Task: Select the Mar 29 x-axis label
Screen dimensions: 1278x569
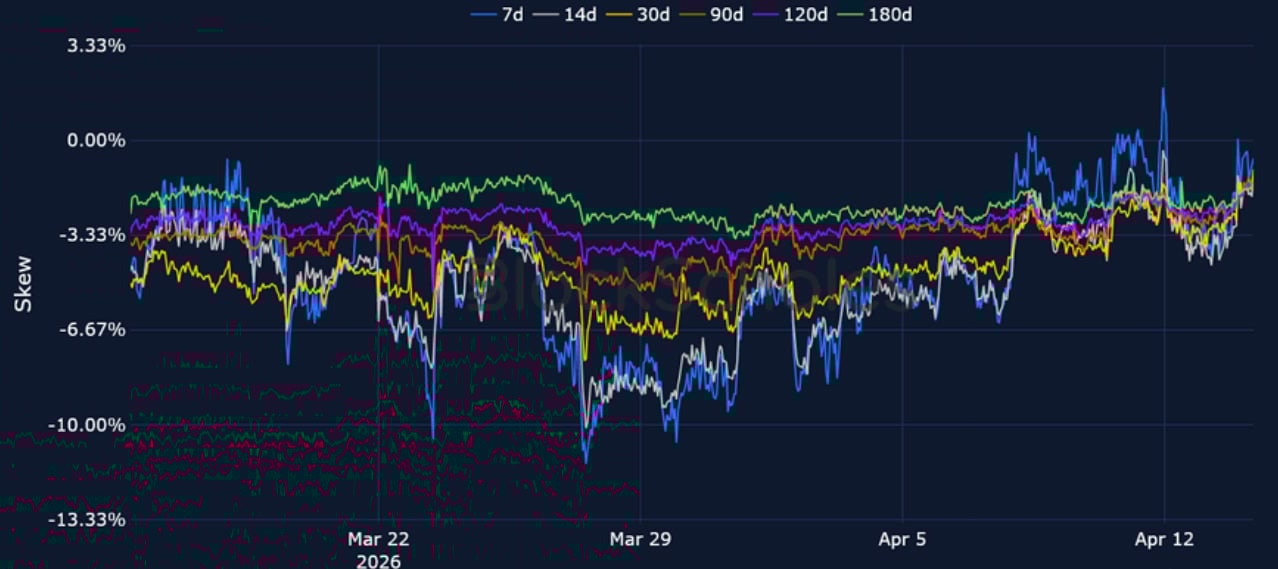Action: (640, 540)
